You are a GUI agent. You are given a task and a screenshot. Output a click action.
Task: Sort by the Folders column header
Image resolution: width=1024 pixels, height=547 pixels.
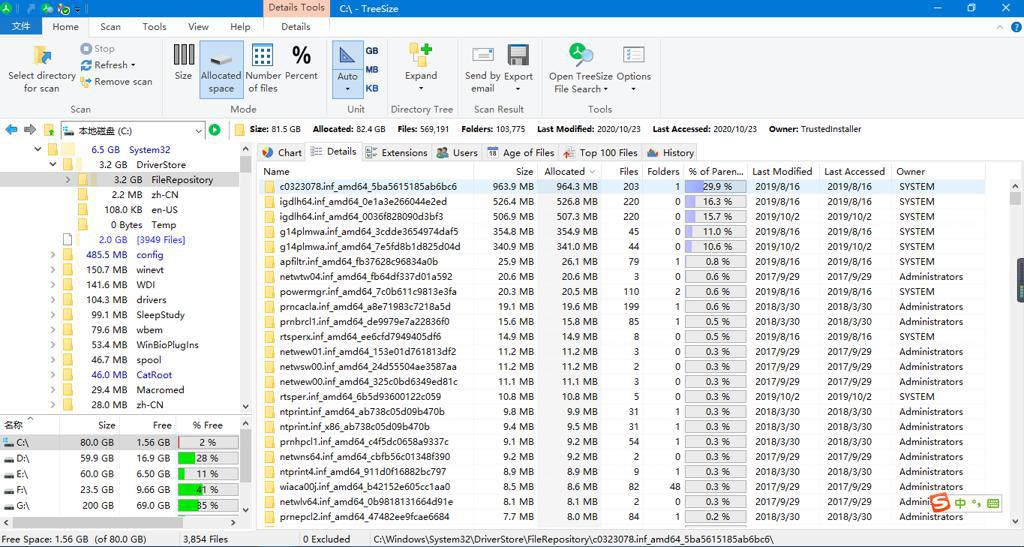tap(663, 172)
